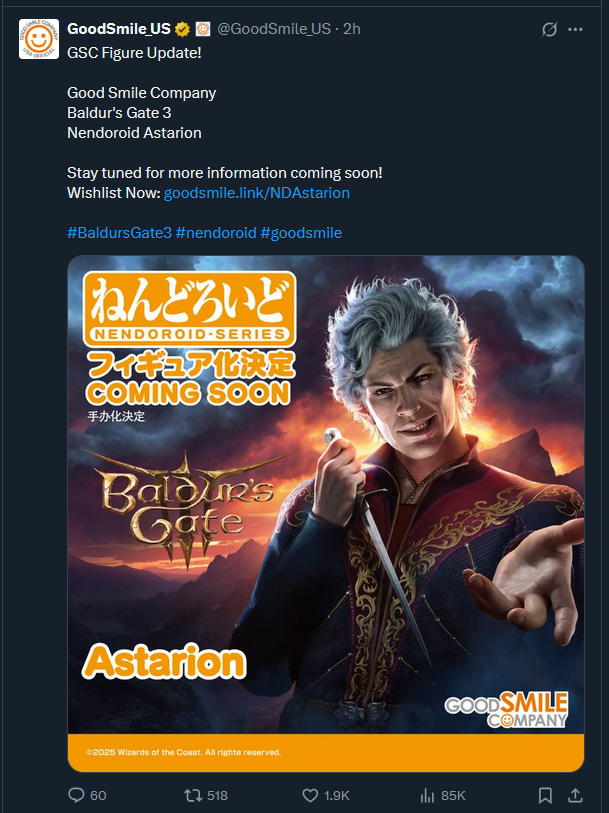Image resolution: width=609 pixels, height=813 pixels.
Task: Click the GoodSmile_US profile avatar
Action: [x=39, y=39]
